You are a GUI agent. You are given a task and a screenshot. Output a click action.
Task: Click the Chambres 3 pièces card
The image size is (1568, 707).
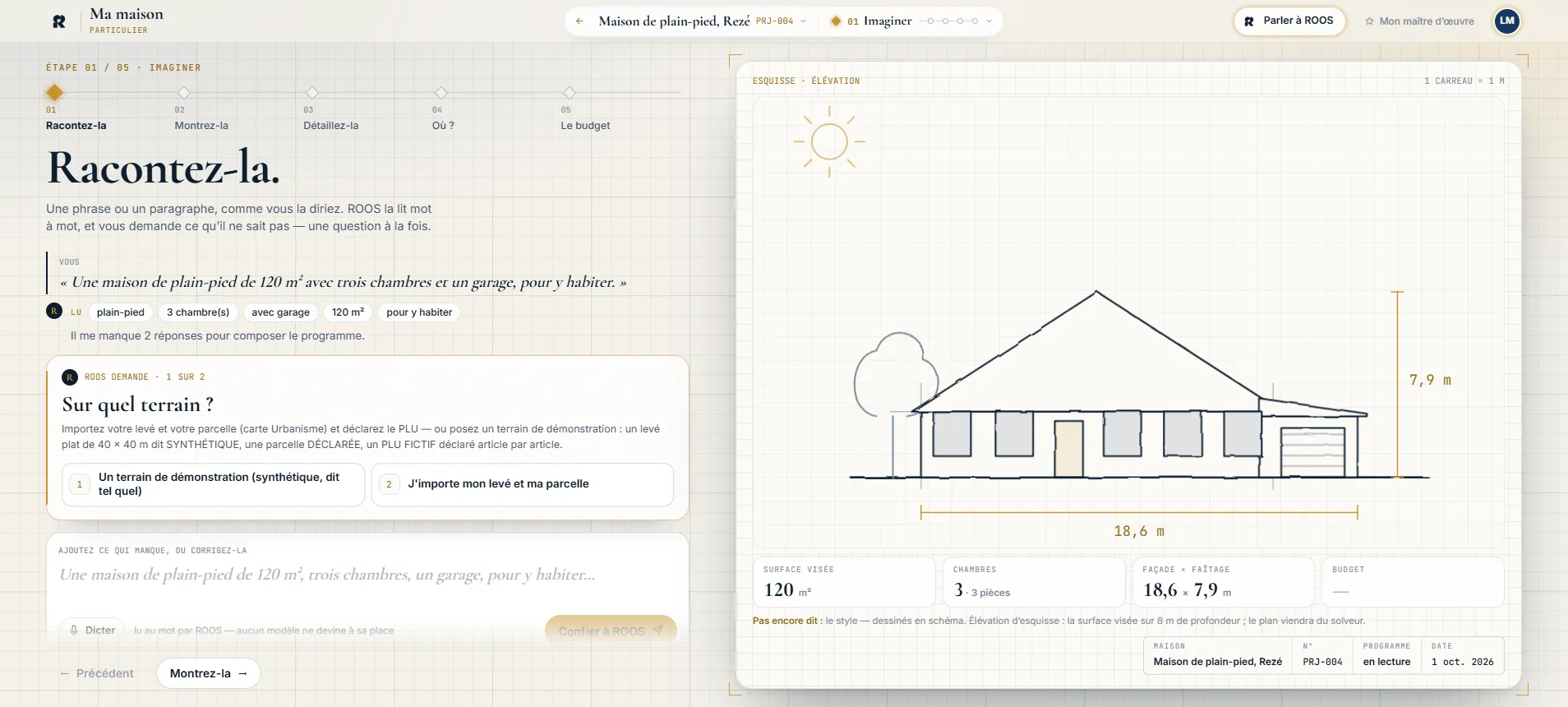(x=1034, y=582)
